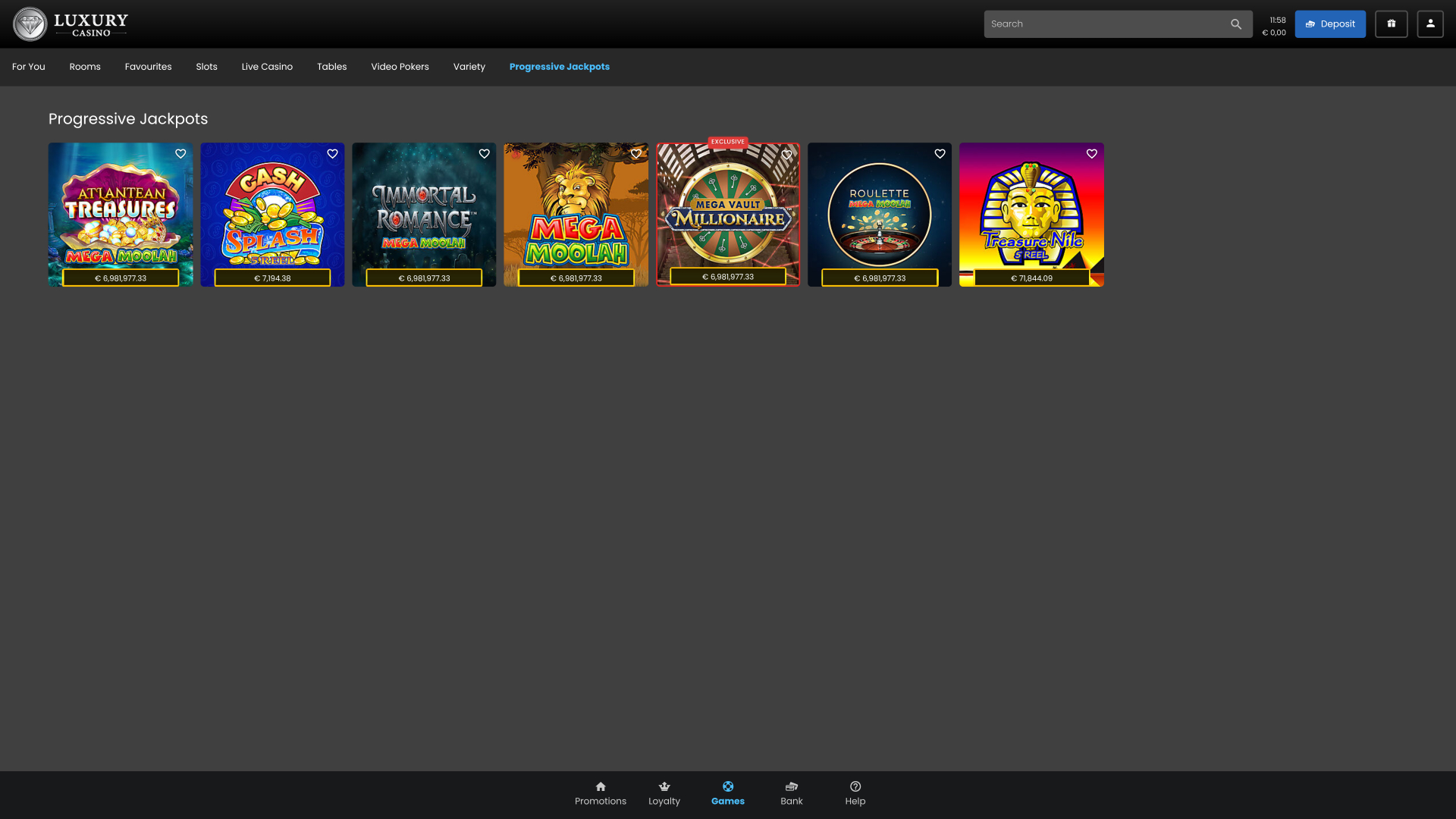This screenshot has width=1456, height=819.
Task: Switch to the Slots tab
Action: point(206,67)
